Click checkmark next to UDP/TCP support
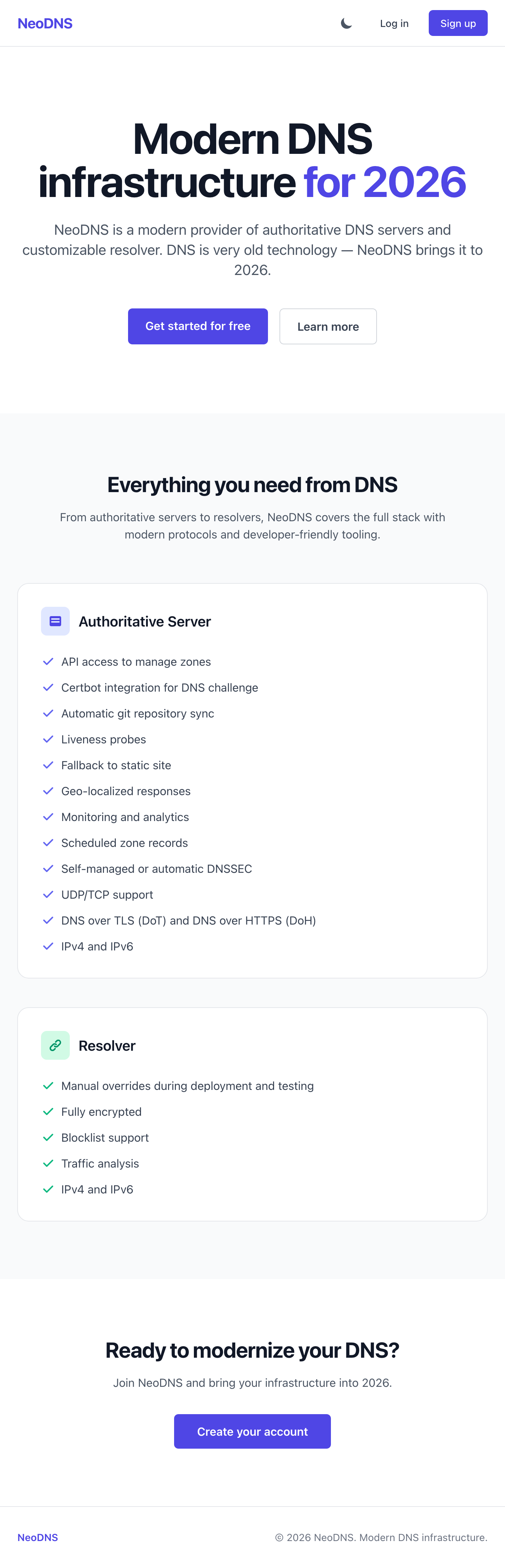505x1568 pixels. click(48, 895)
